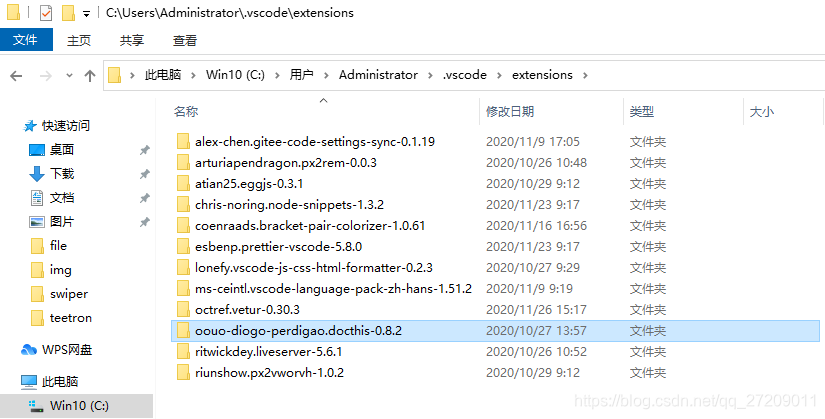The height and width of the screenshot is (419, 825).
Task: Click 此电脑 in the address breadcrumb
Action: (163, 75)
